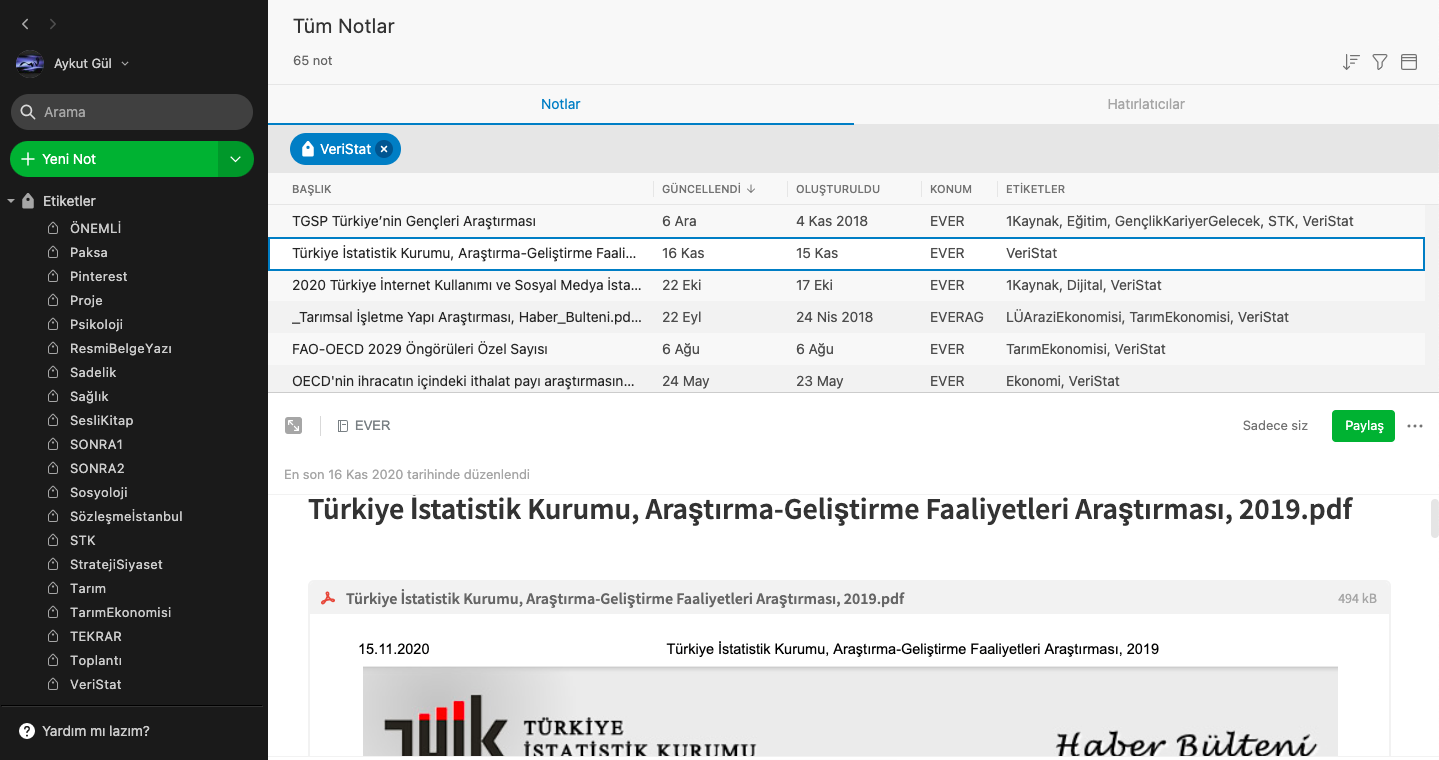Open the sort options icon
The image size is (1439, 760).
(1351, 62)
